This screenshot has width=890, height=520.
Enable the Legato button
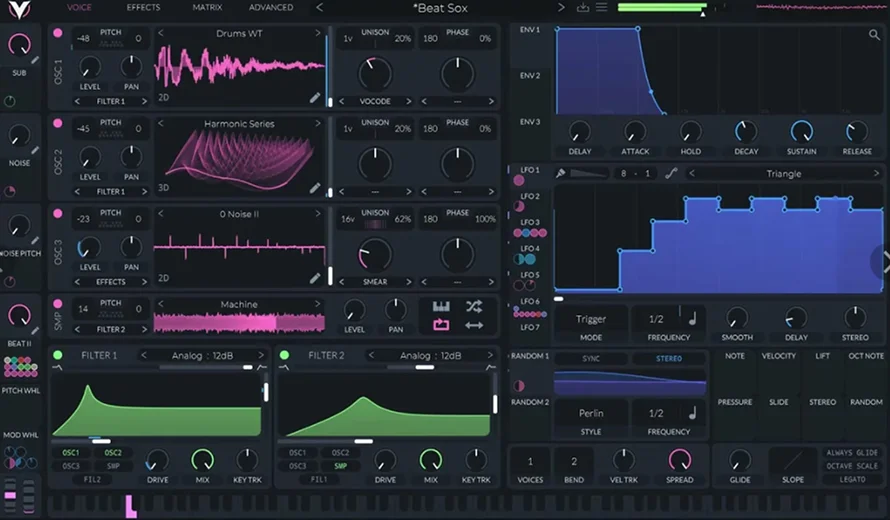click(853, 479)
